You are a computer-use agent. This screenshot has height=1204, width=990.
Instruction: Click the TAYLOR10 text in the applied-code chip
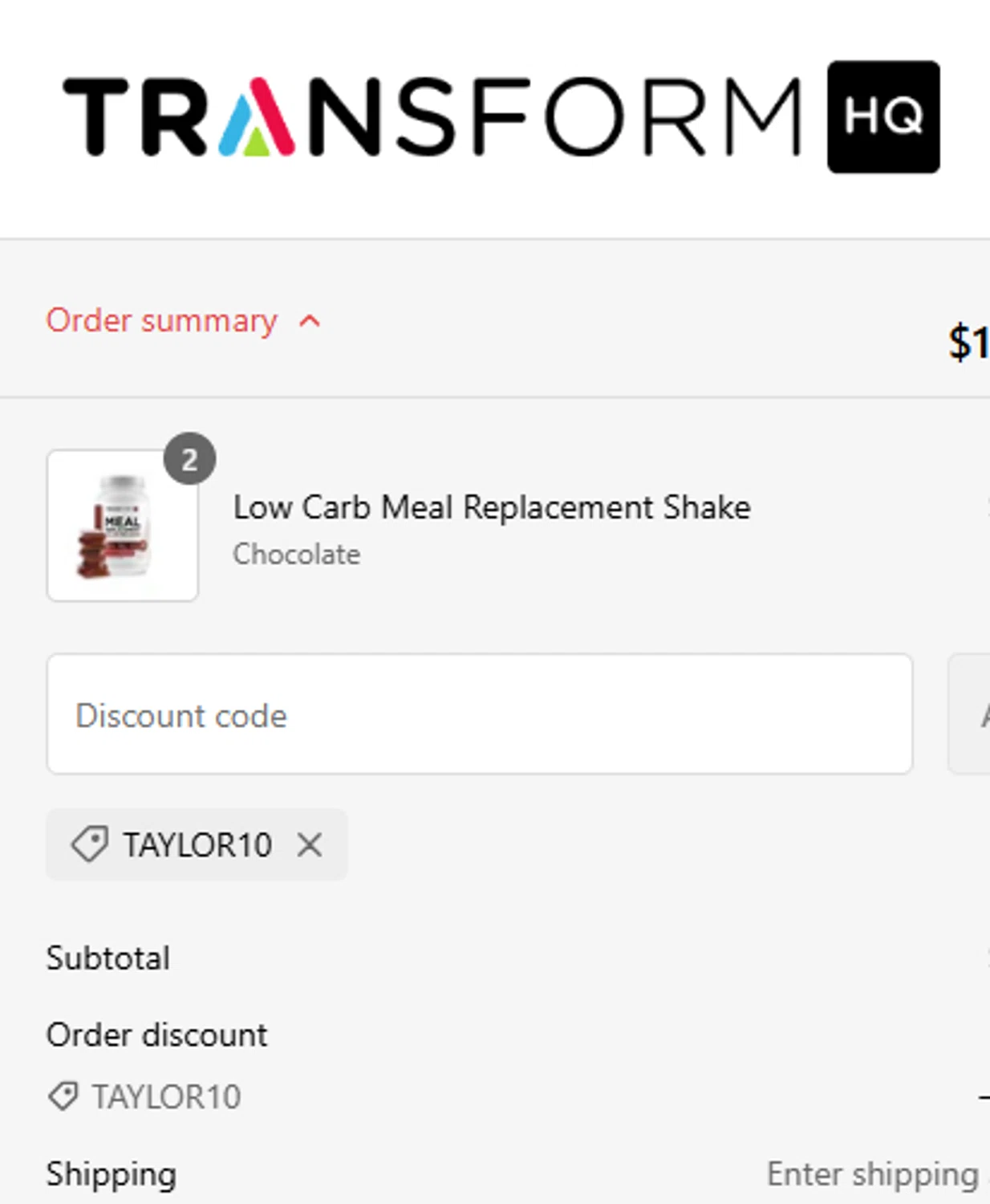(197, 845)
